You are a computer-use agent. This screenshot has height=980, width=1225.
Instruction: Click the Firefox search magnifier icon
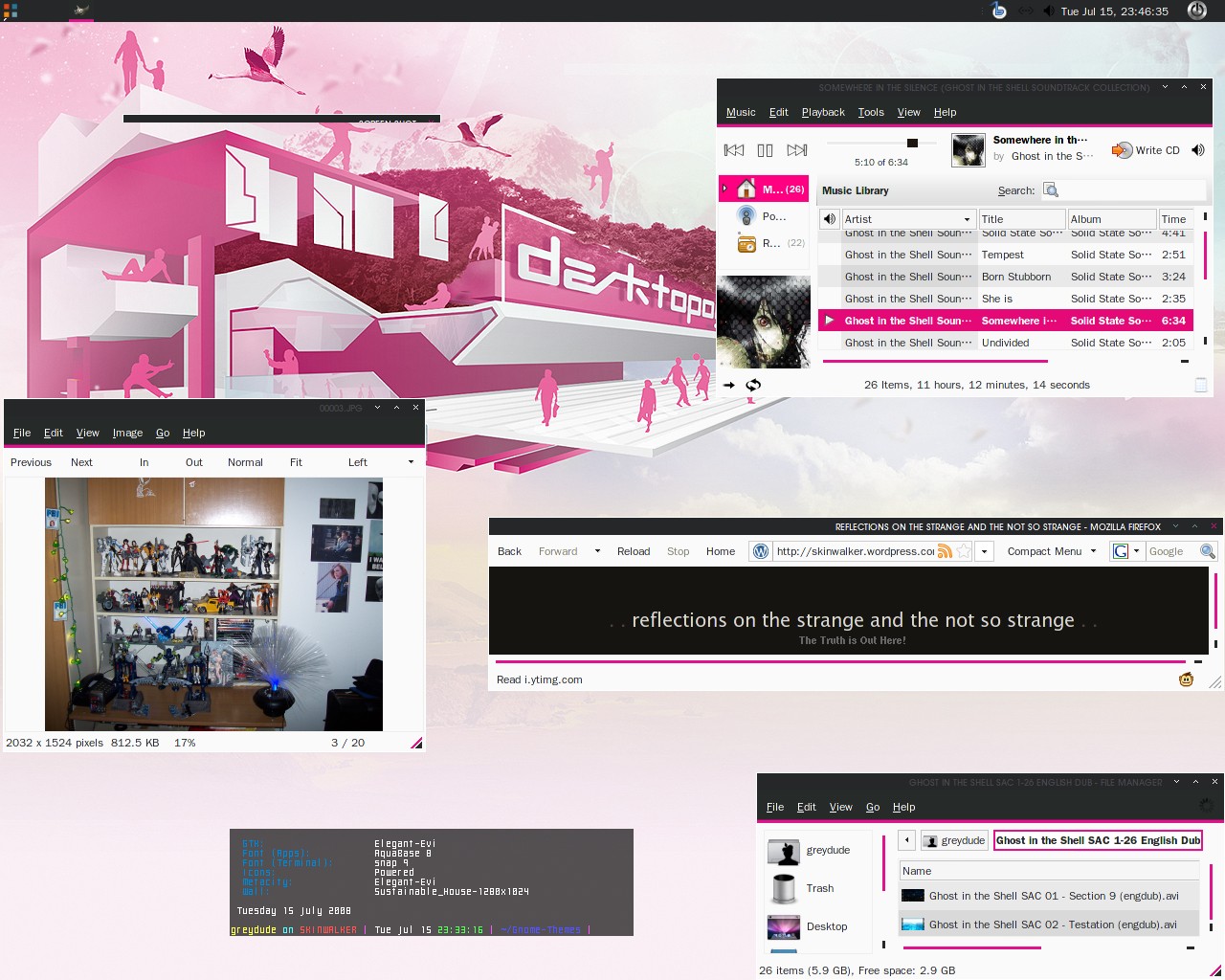[1207, 551]
